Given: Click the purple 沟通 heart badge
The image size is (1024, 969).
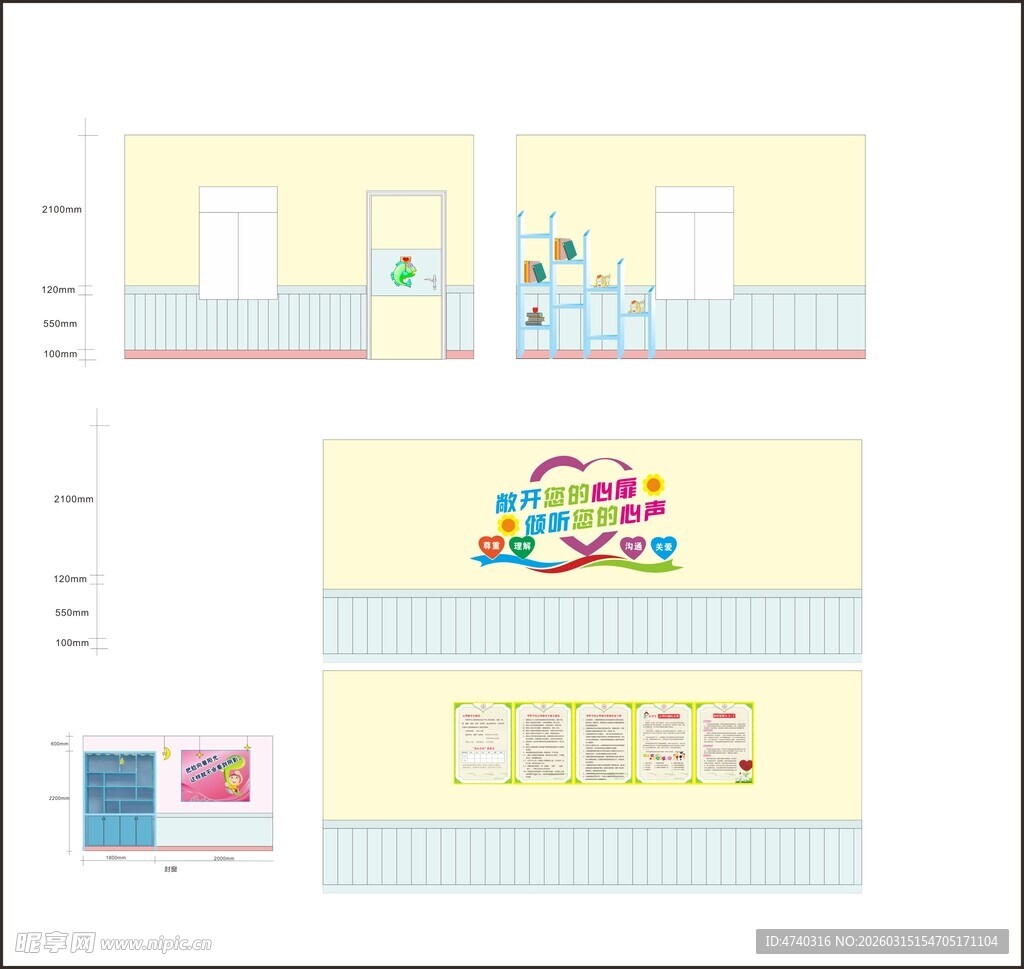Looking at the screenshot, I should coord(633,546).
